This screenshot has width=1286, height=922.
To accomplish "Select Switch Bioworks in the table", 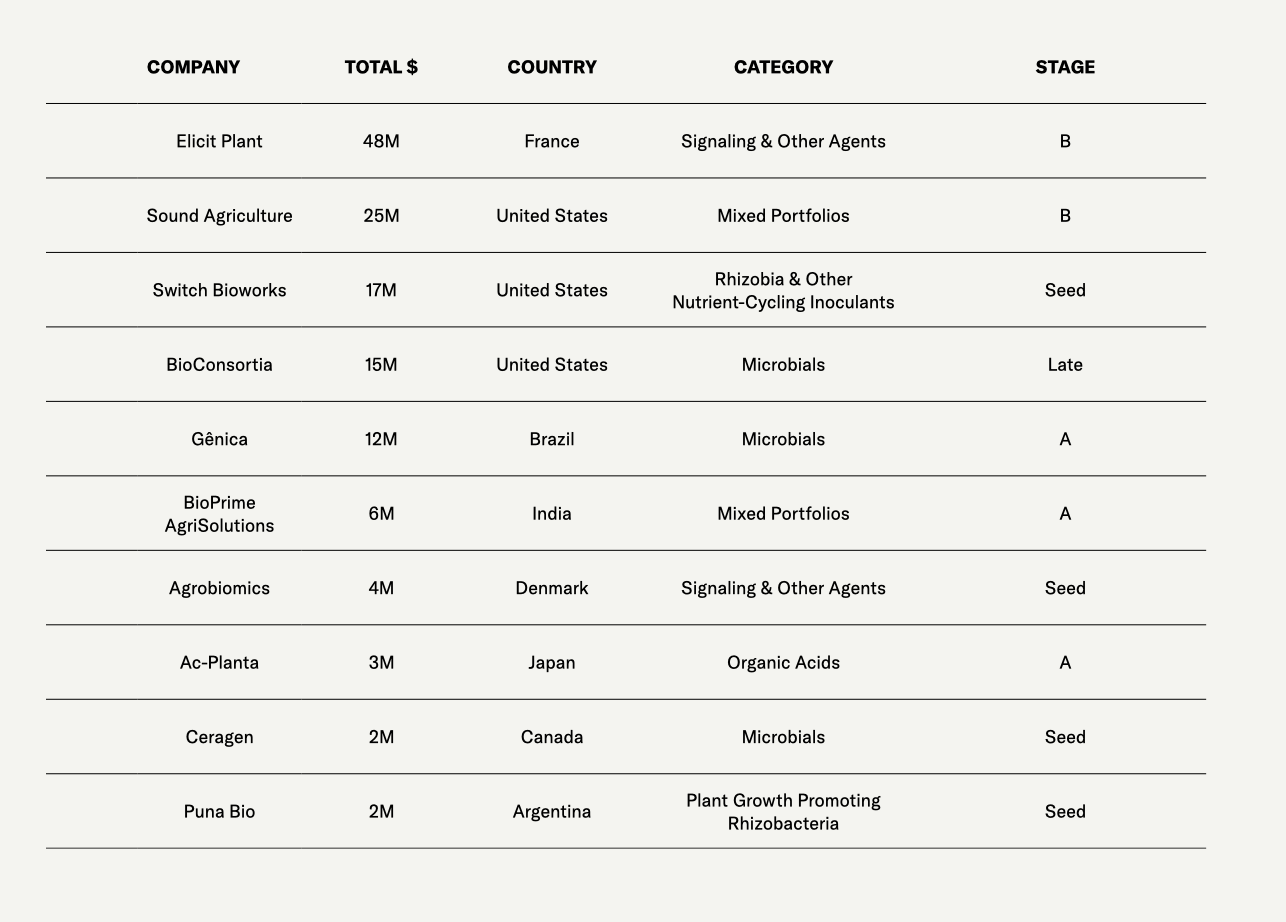I will point(219,290).
